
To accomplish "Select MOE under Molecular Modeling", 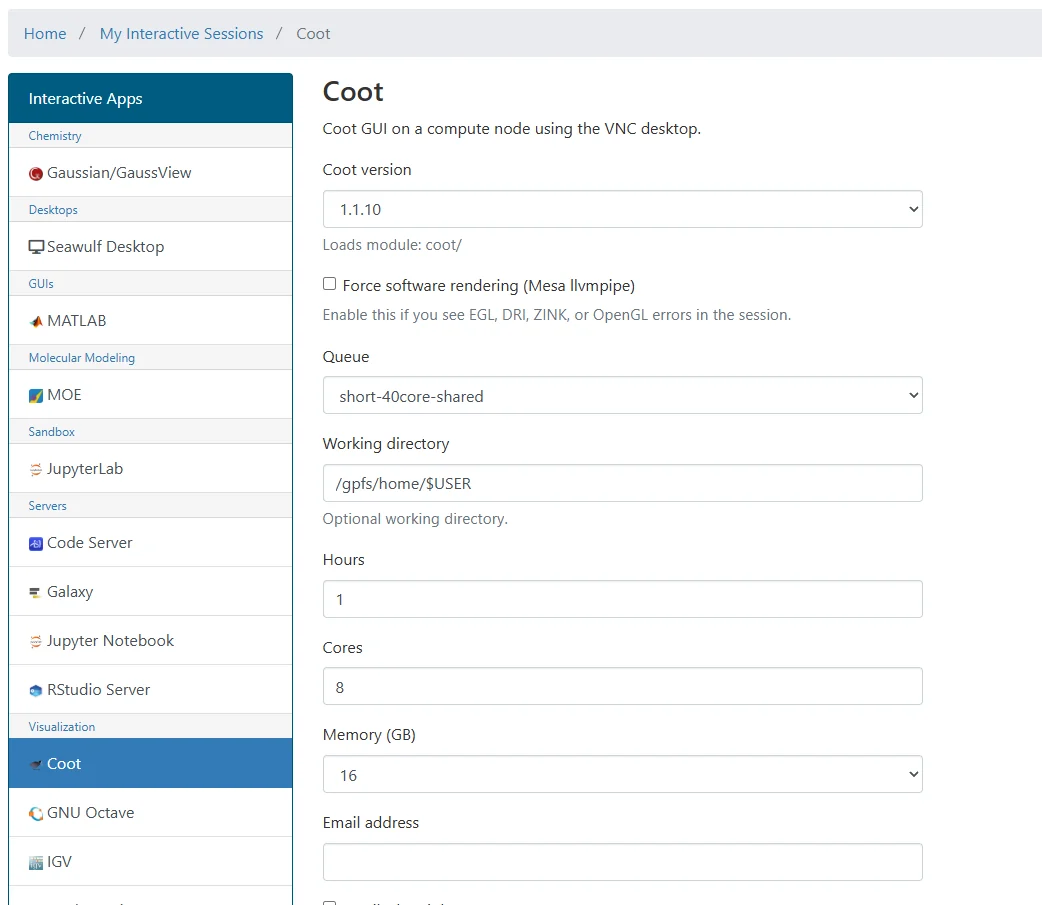I will point(150,395).
